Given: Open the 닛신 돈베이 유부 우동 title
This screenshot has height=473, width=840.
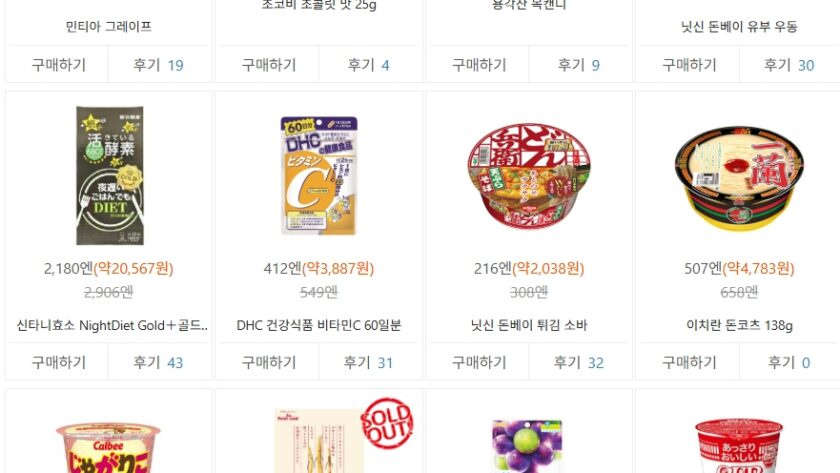Looking at the screenshot, I should point(739,26).
